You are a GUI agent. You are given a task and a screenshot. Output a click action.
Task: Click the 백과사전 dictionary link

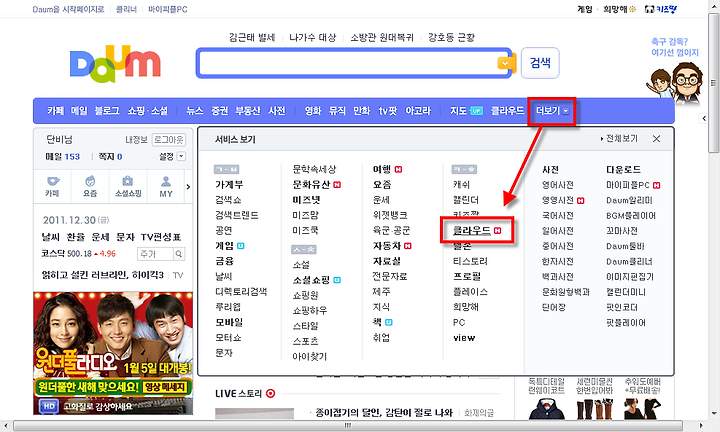558,277
